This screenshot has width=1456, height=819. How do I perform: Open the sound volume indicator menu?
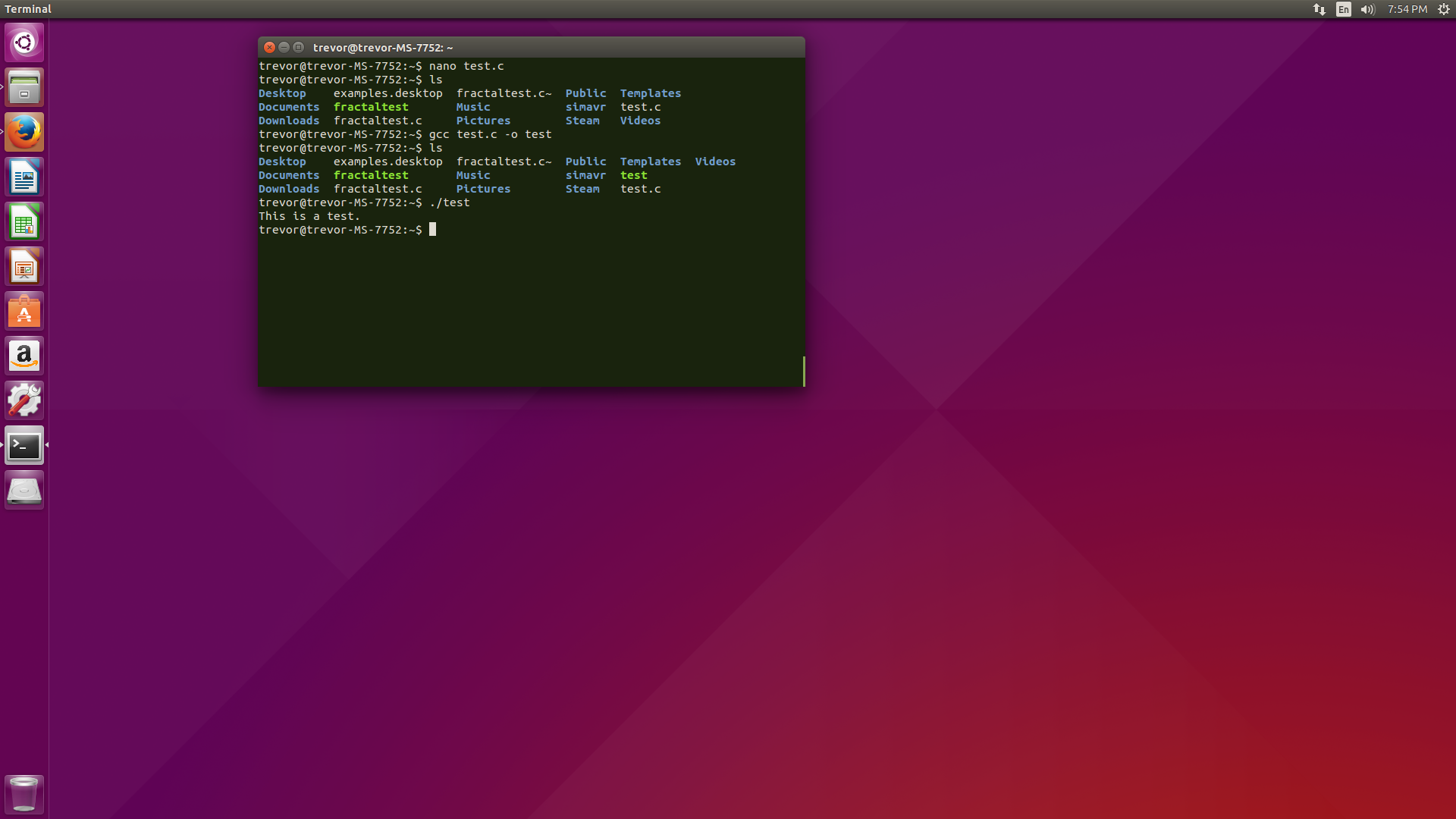(x=1367, y=9)
